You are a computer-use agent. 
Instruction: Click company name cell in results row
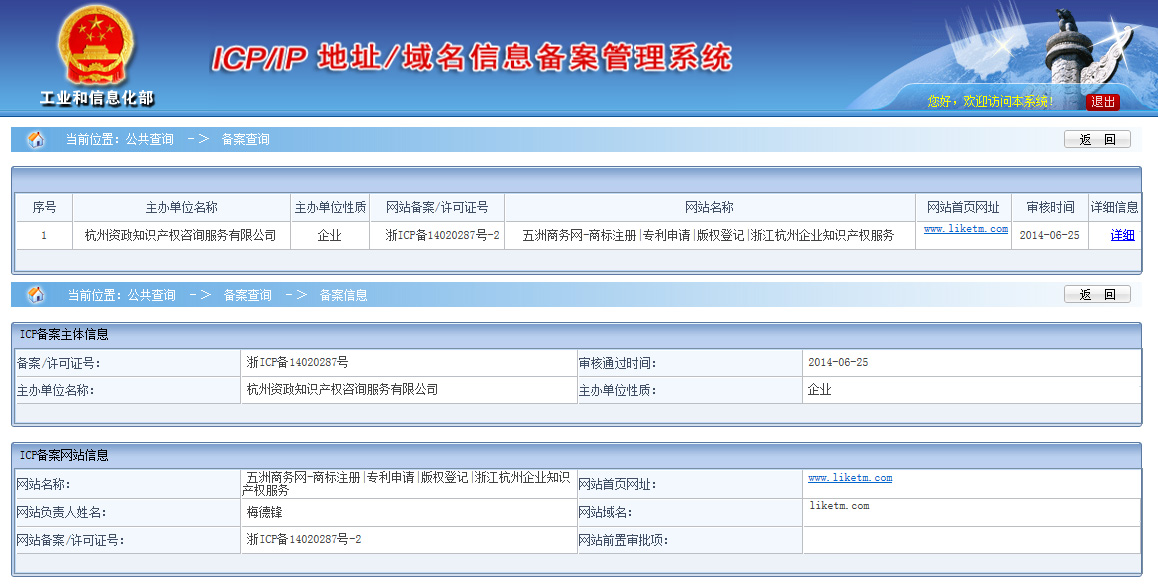(x=180, y=236)
